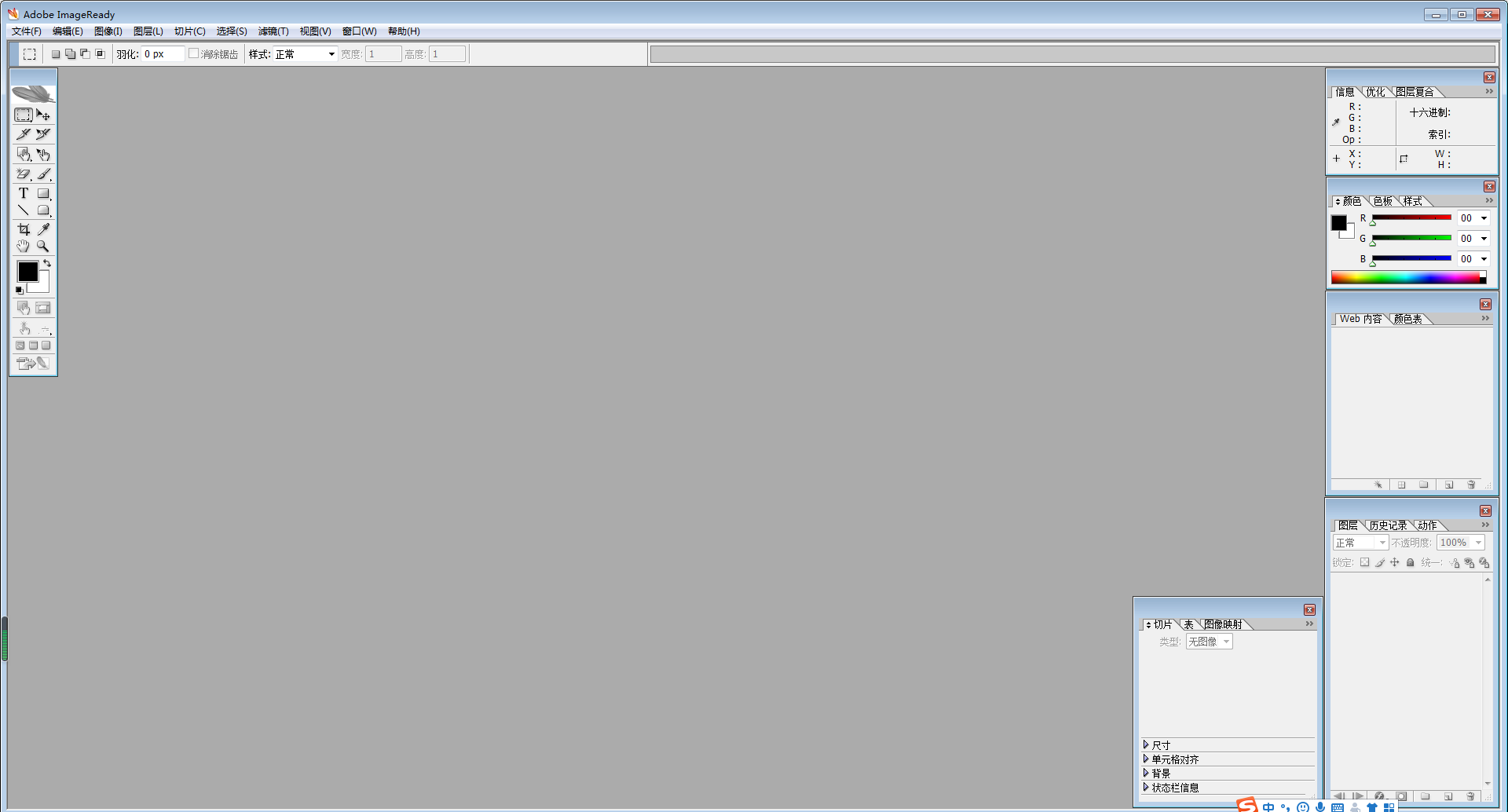Select the Rectangular Marquee tool

(24, 115)
